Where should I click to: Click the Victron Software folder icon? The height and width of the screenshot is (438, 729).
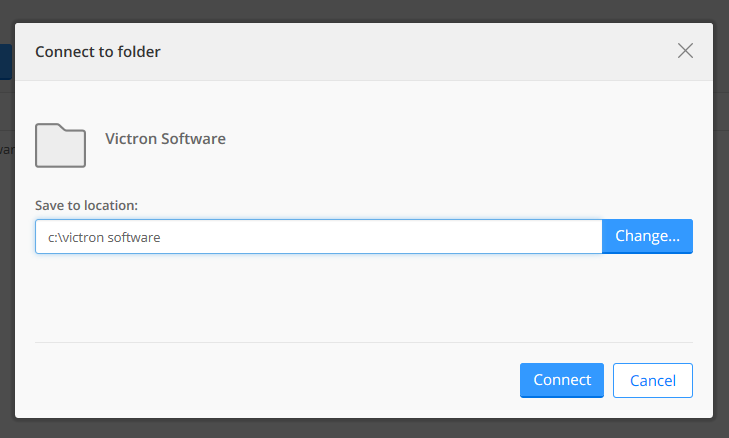coord(60,145)
